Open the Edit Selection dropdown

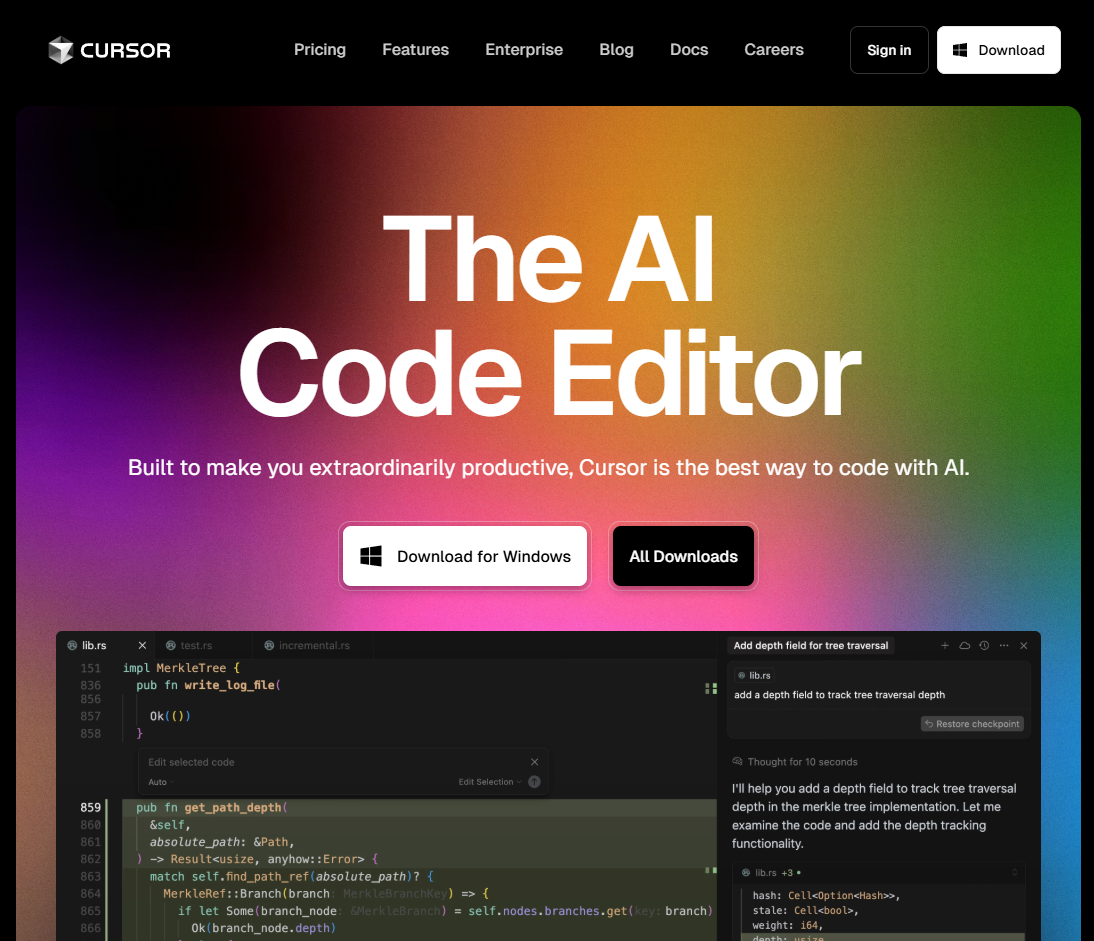pyautogui.click(x=490, y=782)
